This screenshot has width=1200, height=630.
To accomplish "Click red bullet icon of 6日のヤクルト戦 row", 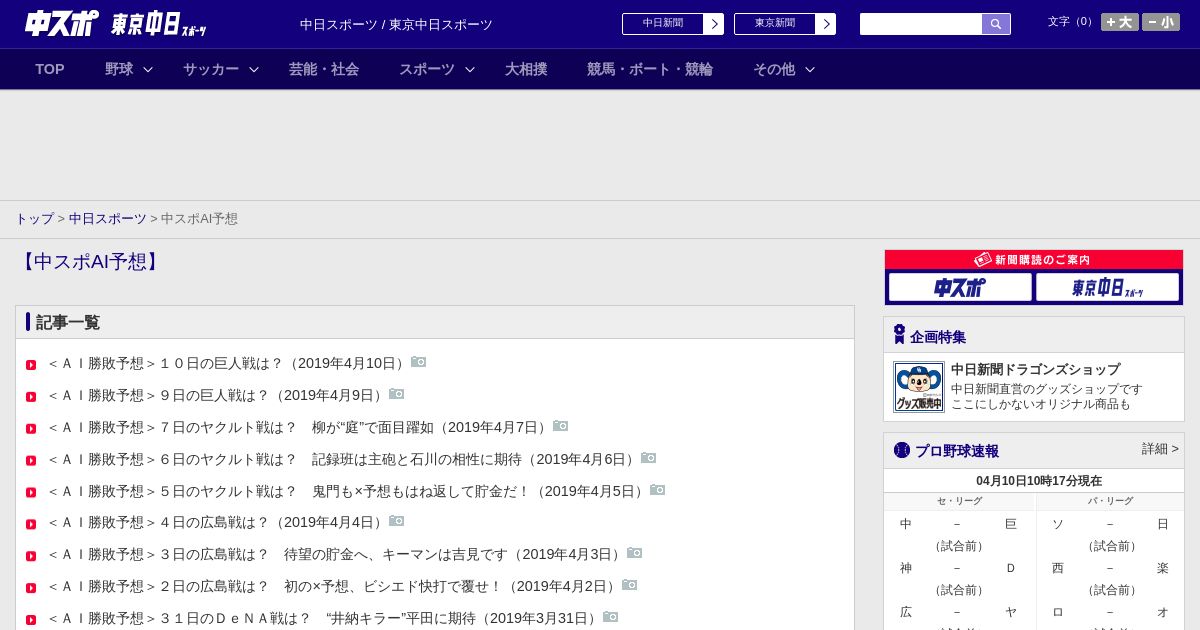I will pos(31,461).
